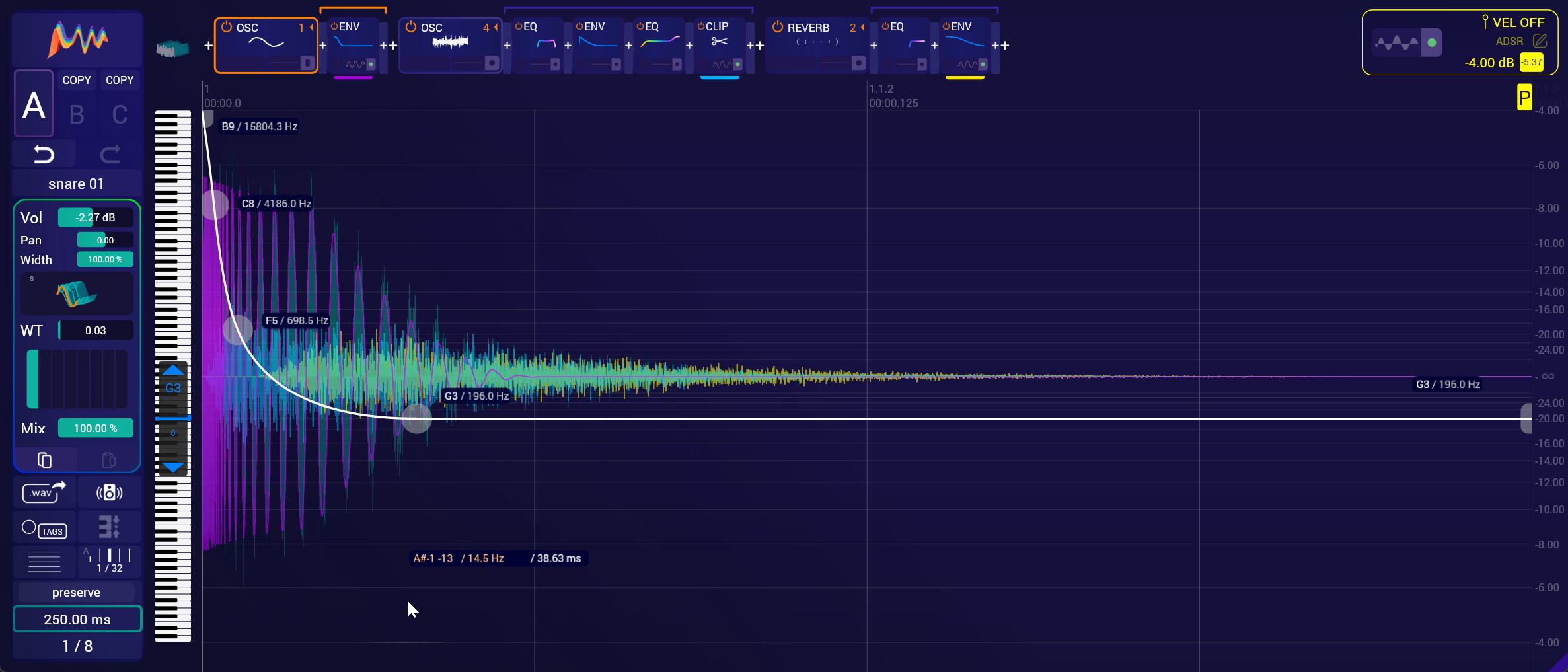Switch to layer tab C
The height and width of the screenshot is (672, 1568).
[x=120, y=115]
